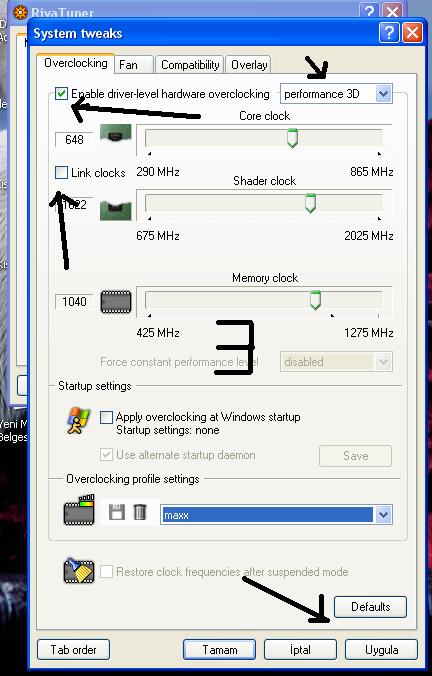Image resolution: width=432 pixels, height=676 pixels.
Task: Toggle Enable driver-level hardware overclocking checkbox
Action: [62, 94]
